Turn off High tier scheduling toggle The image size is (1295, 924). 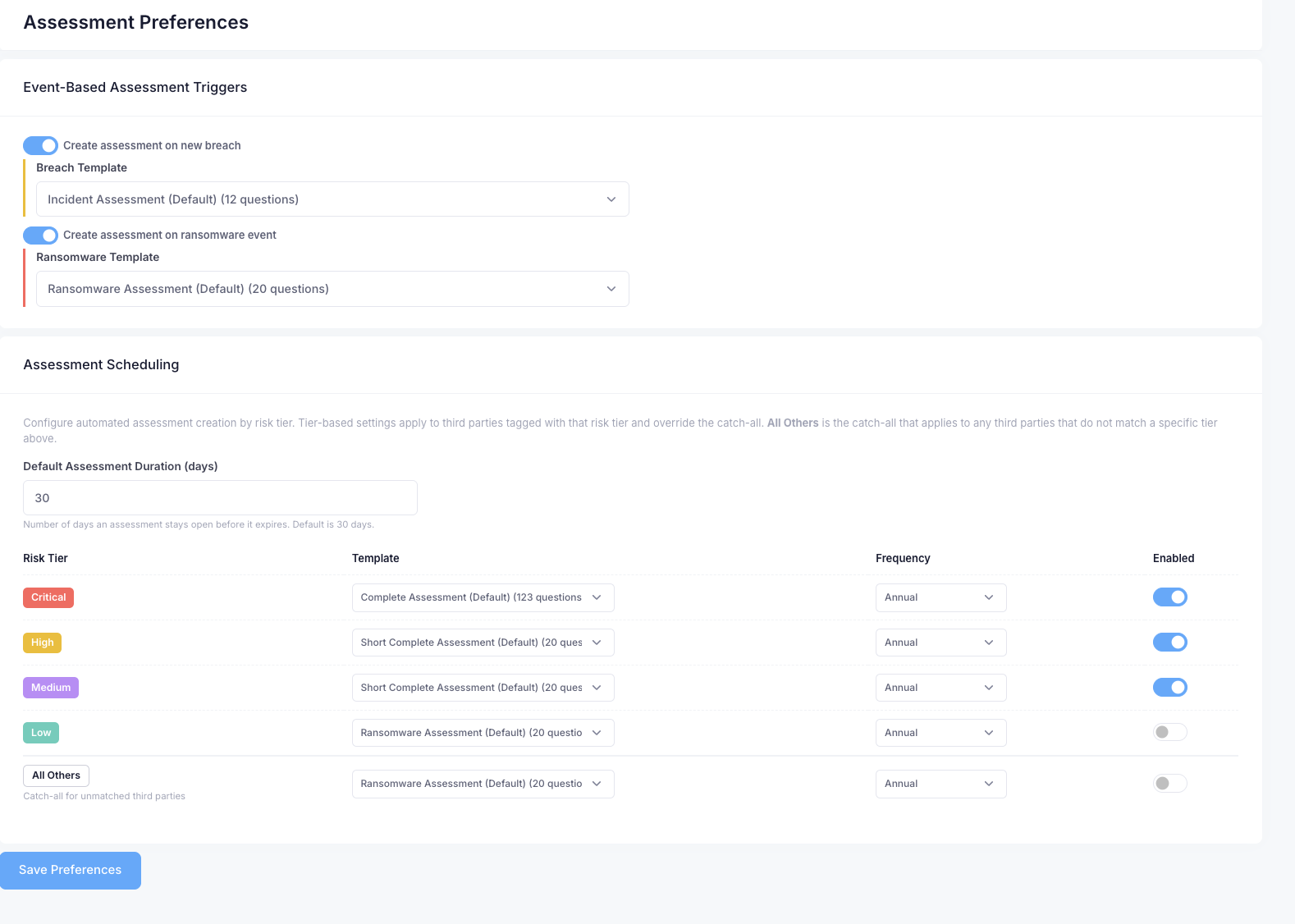tap(1169, 643)
